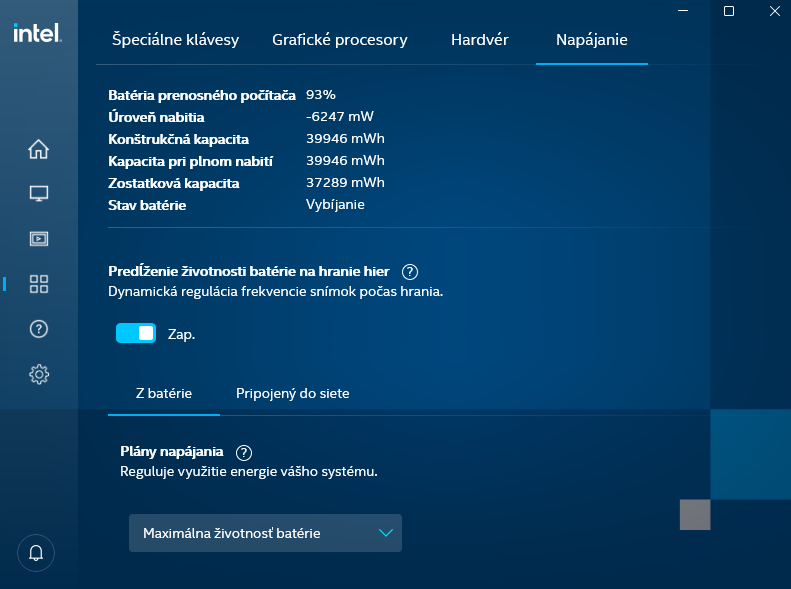Switch to Pripojený do siete sub-tab
This screenshot has width=791, height=589.
[x=293, y=393]
